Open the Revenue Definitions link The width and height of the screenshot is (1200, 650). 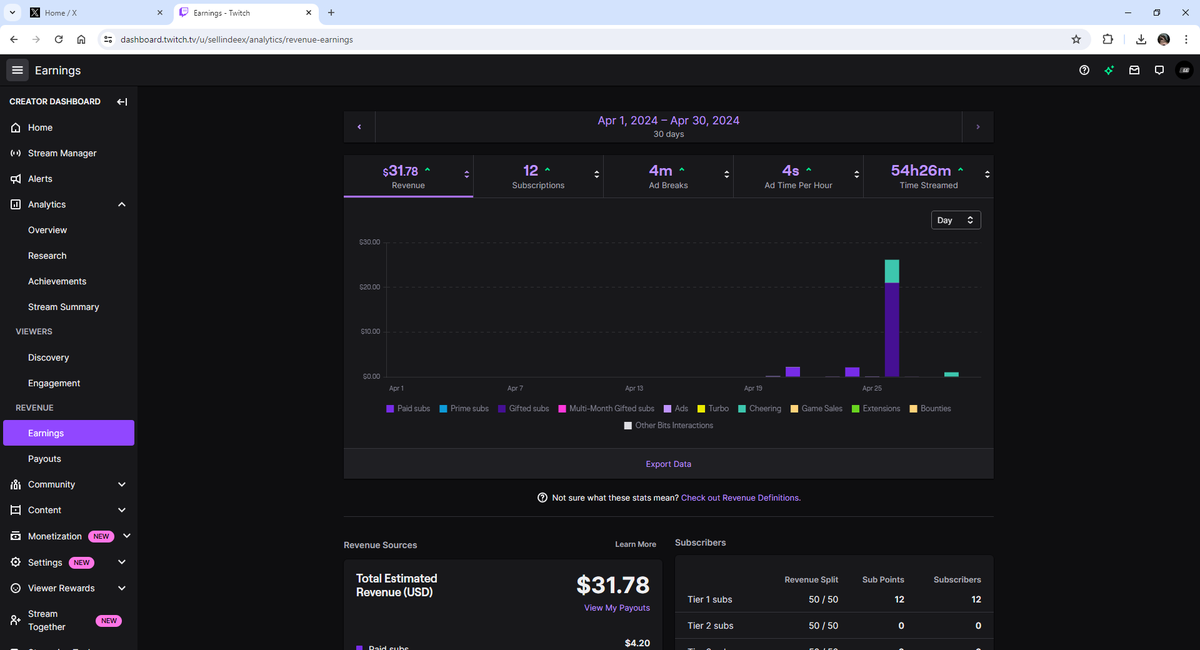coord(740,498)
